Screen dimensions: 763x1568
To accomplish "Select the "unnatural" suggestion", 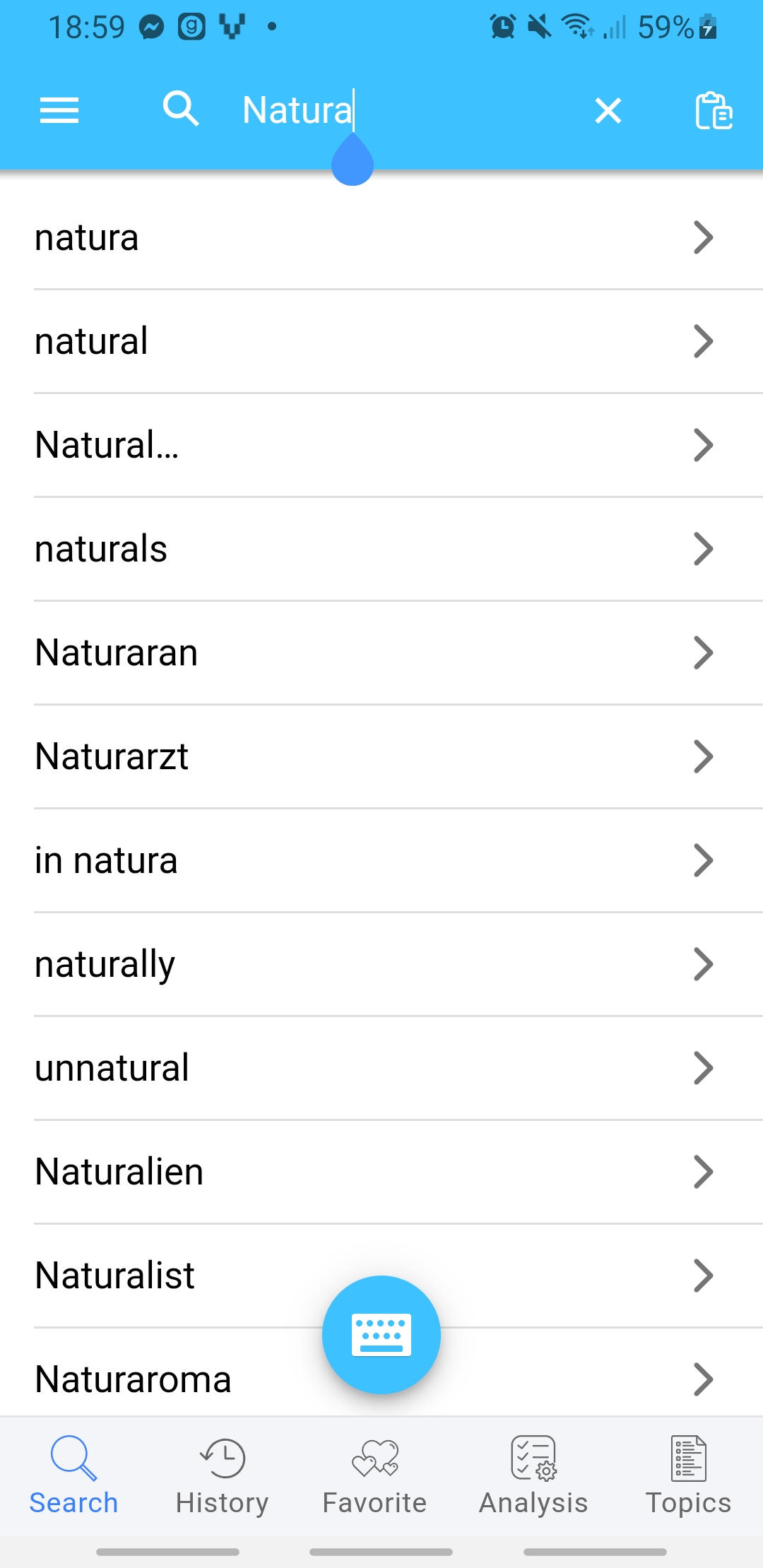I will (x=112, y=1068).
